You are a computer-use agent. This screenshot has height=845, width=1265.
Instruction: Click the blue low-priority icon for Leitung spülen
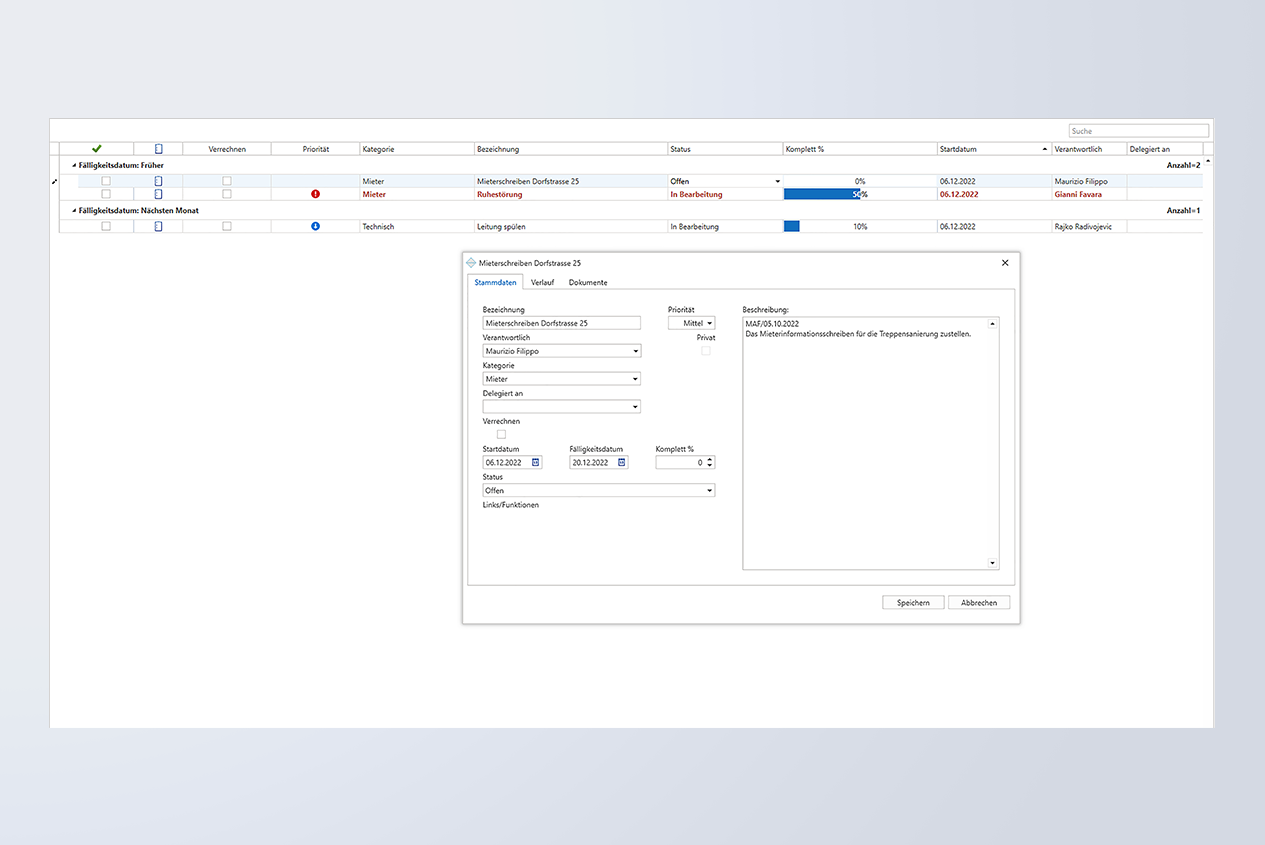point(315,227)
